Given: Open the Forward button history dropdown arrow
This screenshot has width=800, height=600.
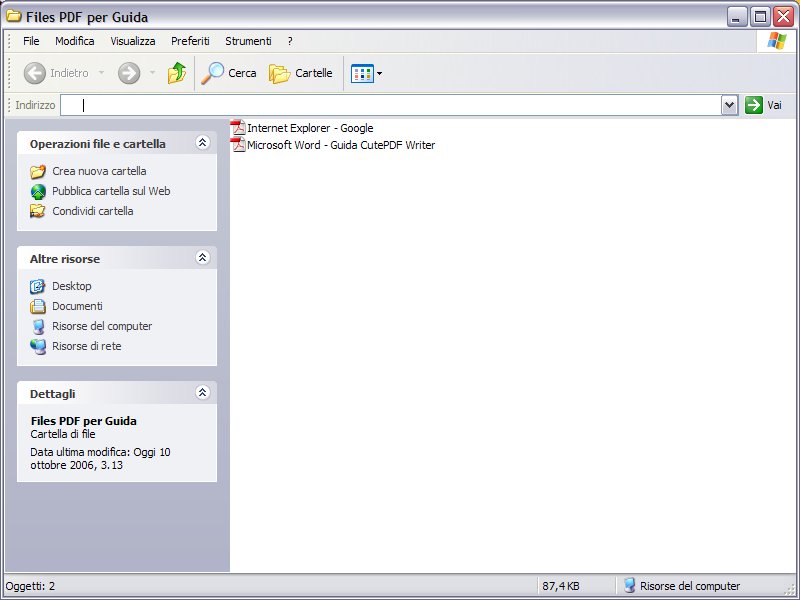Looking at the screenshot, I should pyautogui.click(x=152, y=73).
